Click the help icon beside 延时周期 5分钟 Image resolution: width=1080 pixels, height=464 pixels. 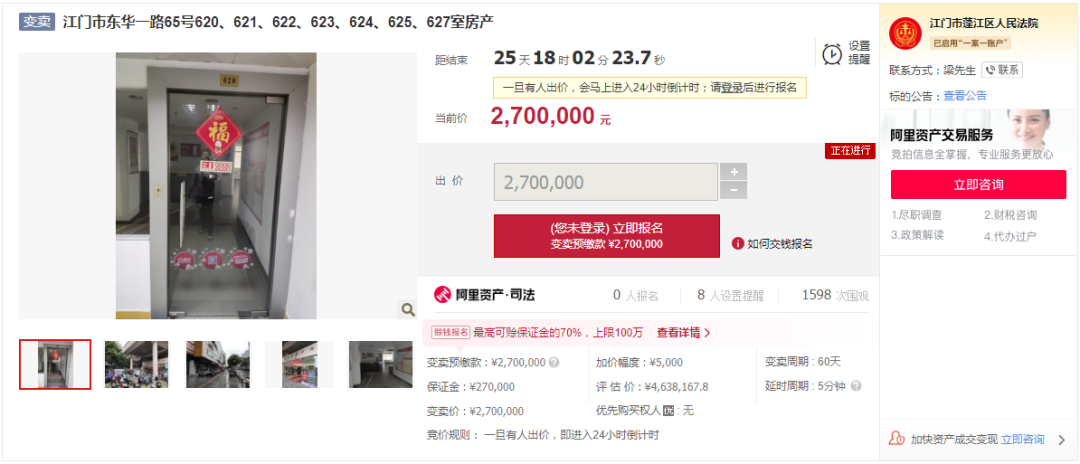click(856, 386)
